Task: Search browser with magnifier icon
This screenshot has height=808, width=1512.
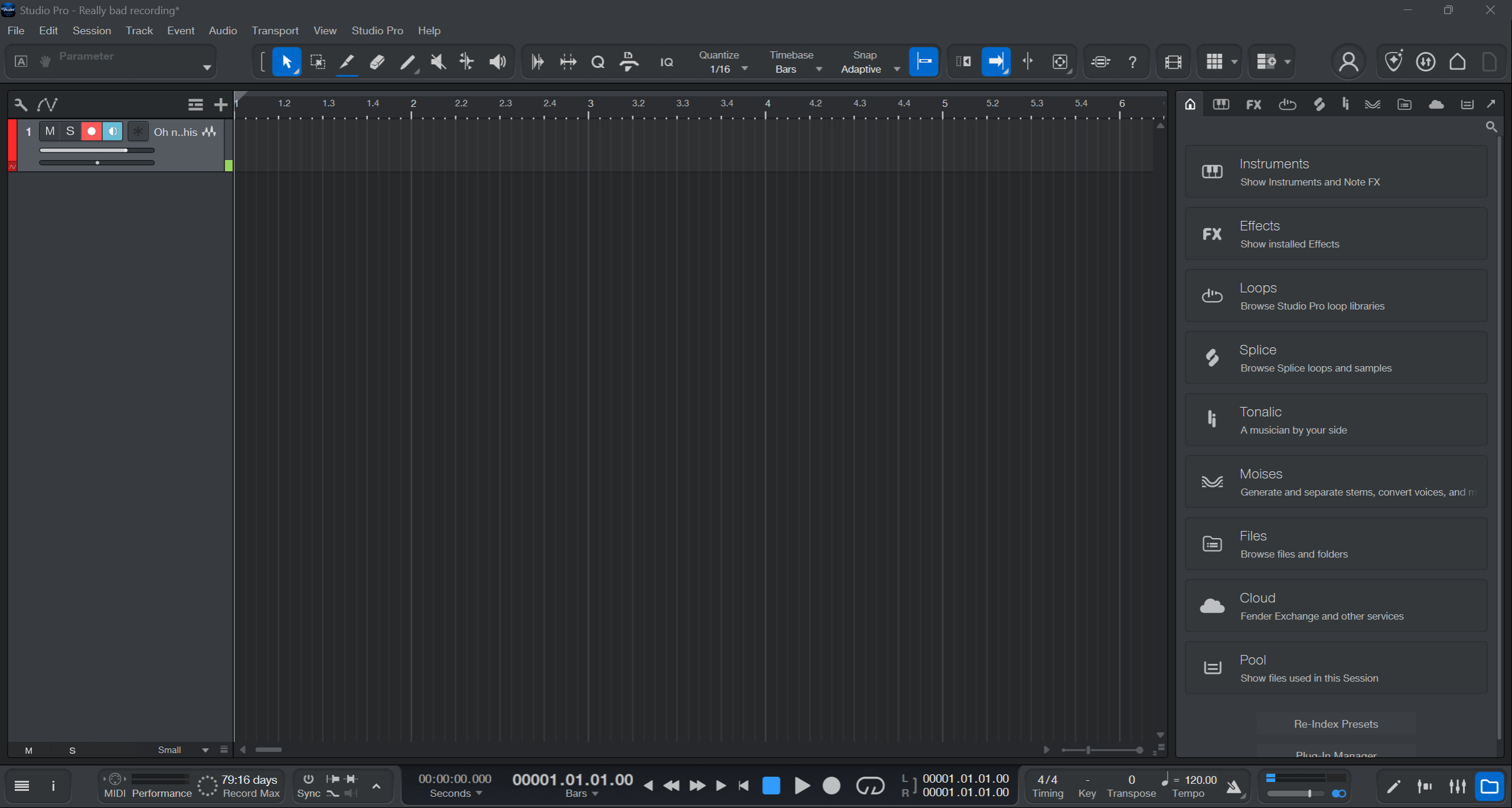Action: pos(1491,126)
